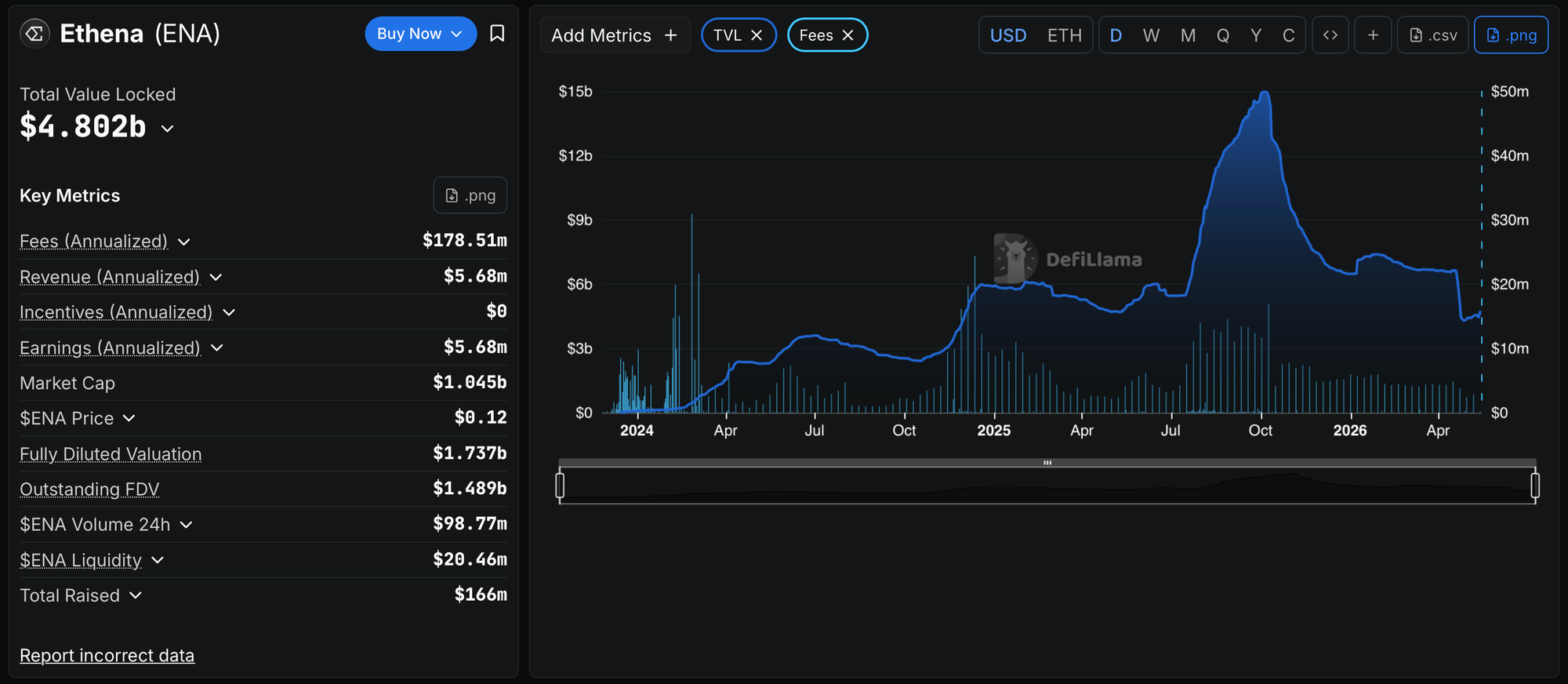1568x684 pixels.
Task: Export Key Metrics as .png
Action: (x=470, y=195)
